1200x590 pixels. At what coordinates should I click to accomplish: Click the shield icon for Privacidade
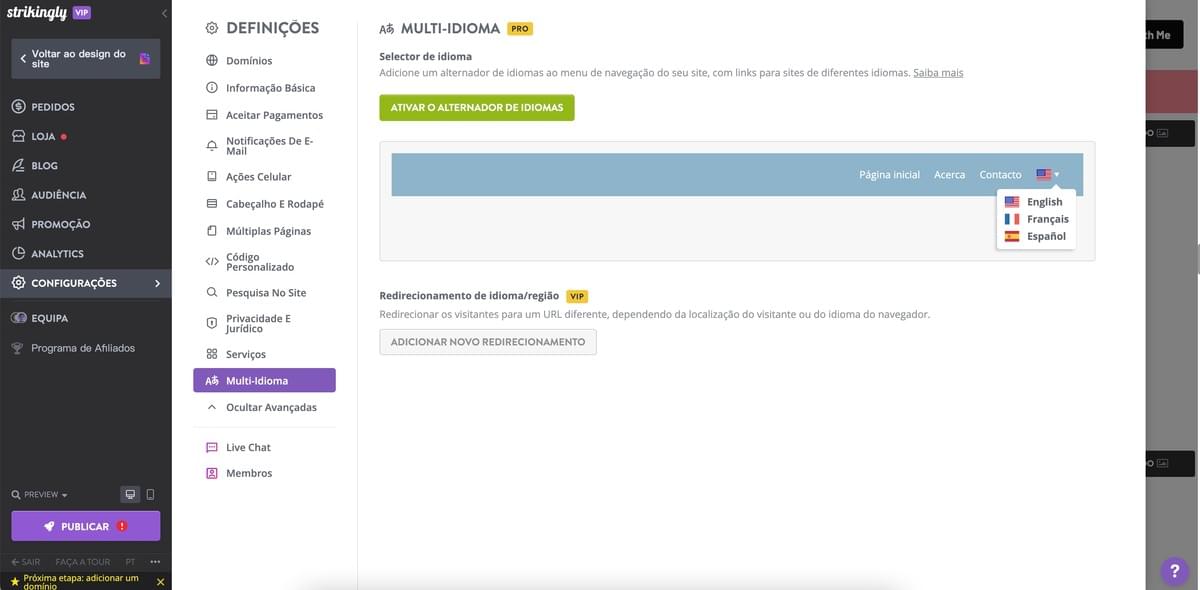(x=211, y=324)
